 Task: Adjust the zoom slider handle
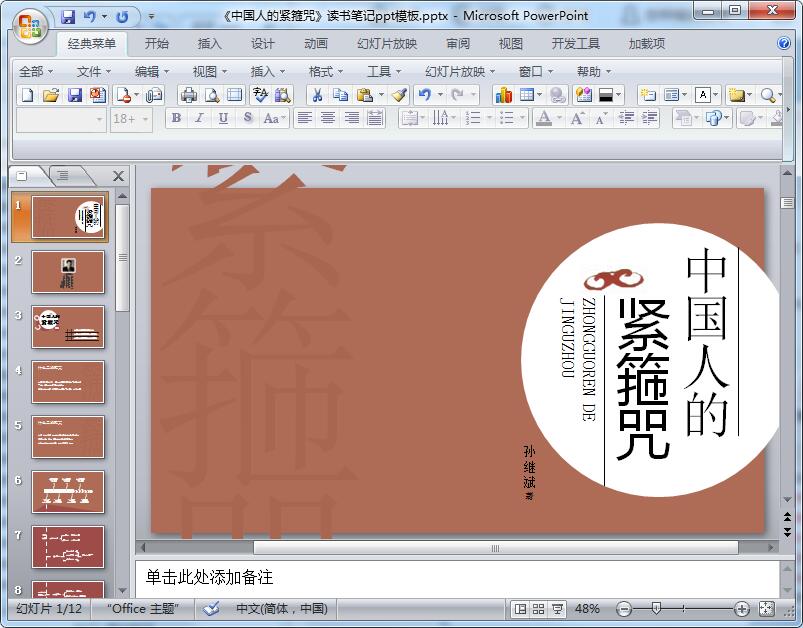(656, 609)
